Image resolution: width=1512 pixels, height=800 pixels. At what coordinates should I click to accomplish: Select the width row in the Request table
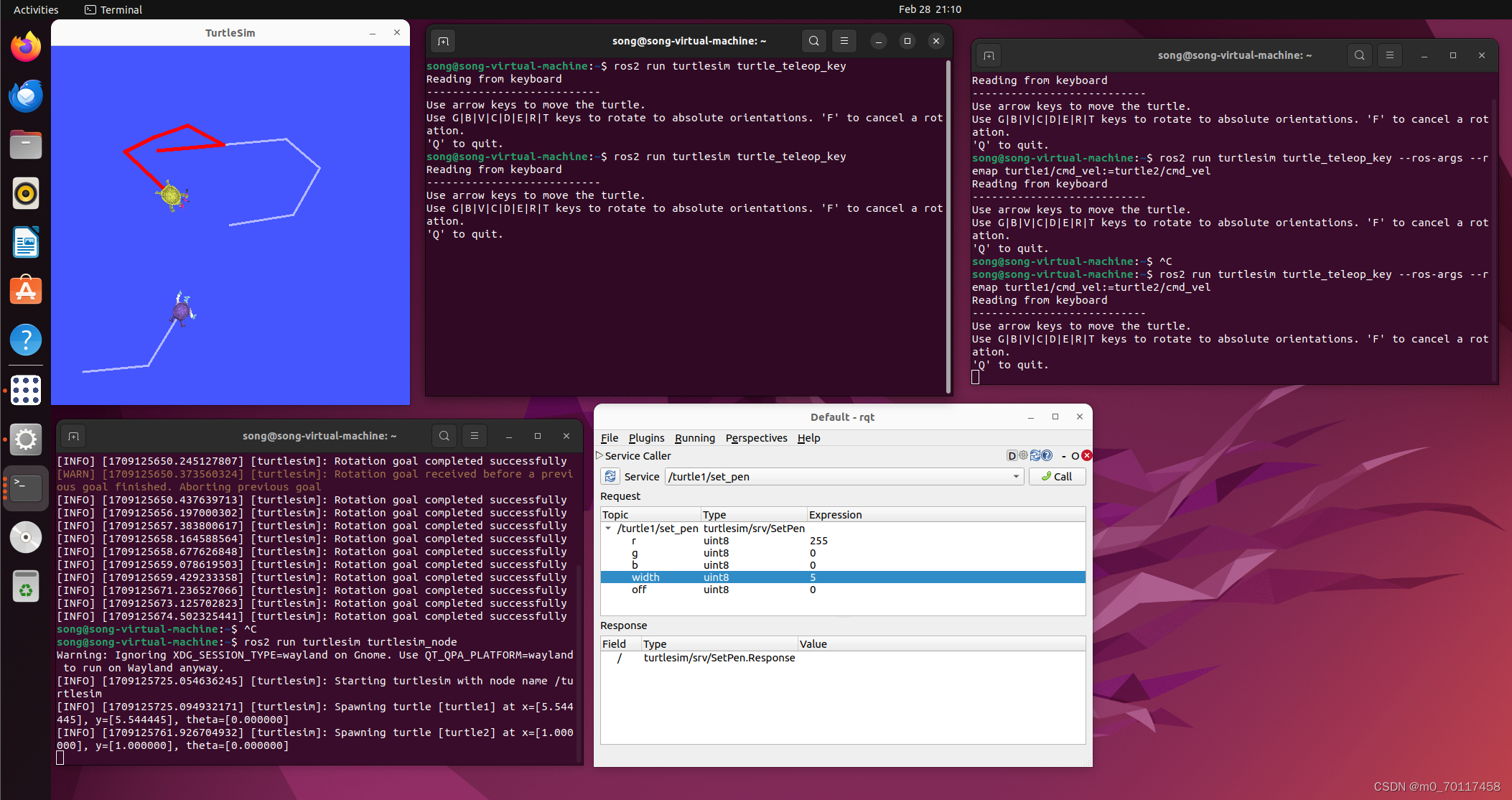coord(718,577)
